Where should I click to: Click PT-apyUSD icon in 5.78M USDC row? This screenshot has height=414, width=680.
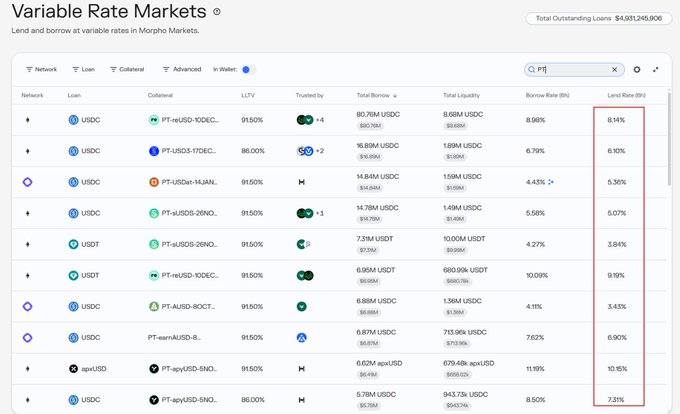click(154, 400)
